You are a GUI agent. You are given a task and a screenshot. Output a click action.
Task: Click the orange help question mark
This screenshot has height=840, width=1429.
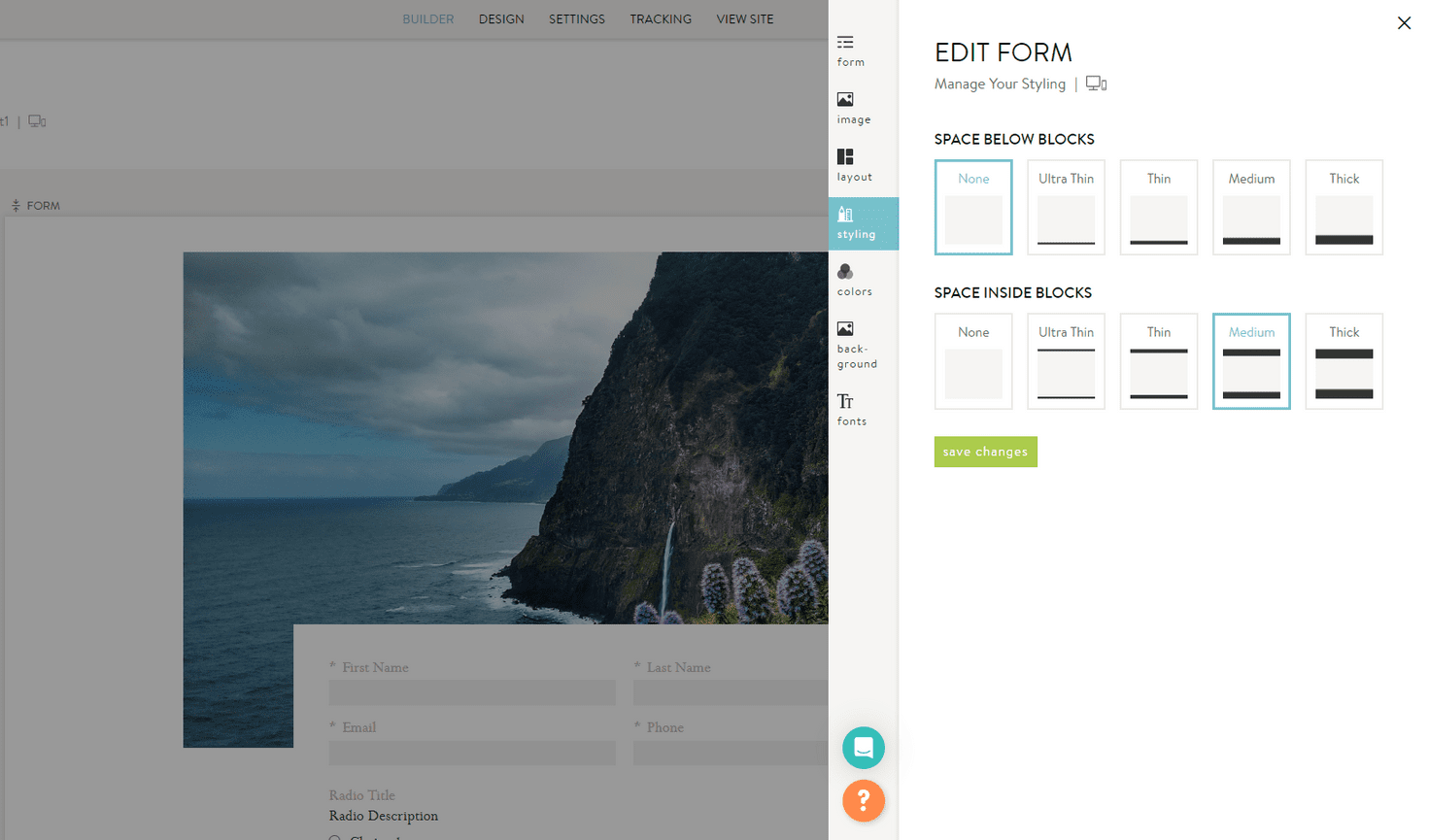(863, 801)
